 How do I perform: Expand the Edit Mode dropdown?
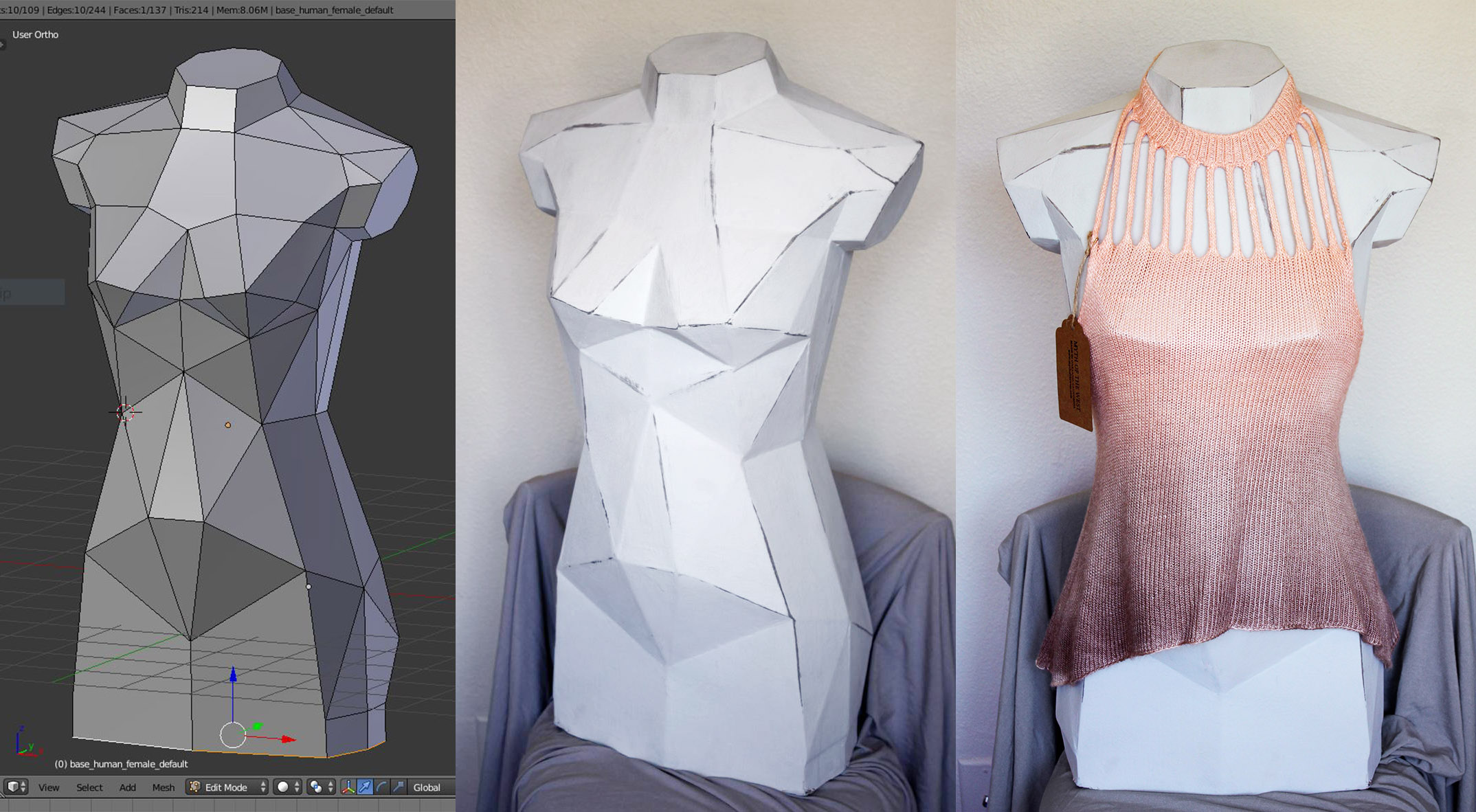coord(227,787)
